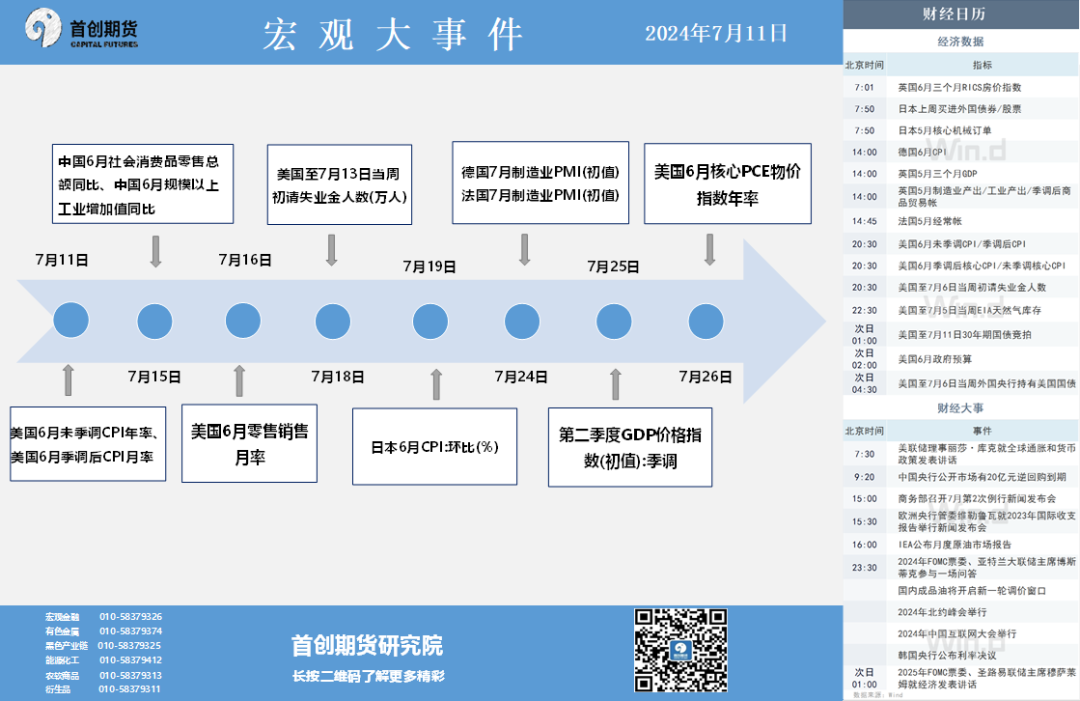Select the timeline circle marker for 7月19日
The image size is (1080, 701).
click(x=430, y=322)
